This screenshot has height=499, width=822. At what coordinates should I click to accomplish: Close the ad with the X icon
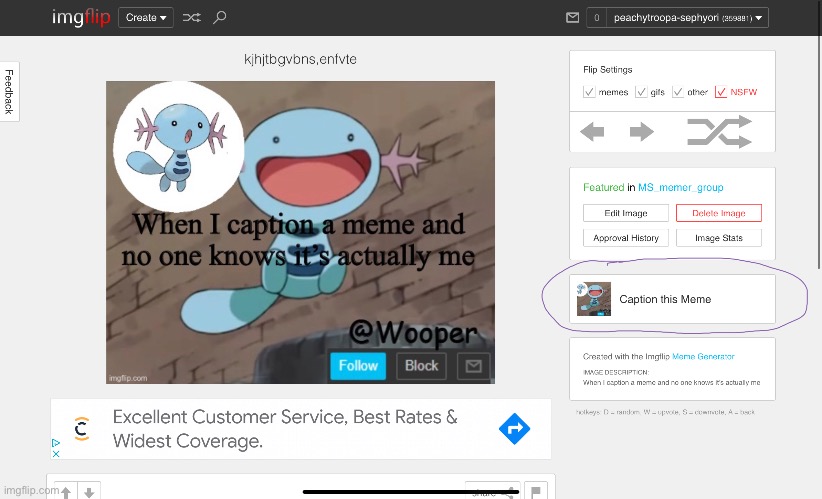pyautogui.click(x=56, y=454)
